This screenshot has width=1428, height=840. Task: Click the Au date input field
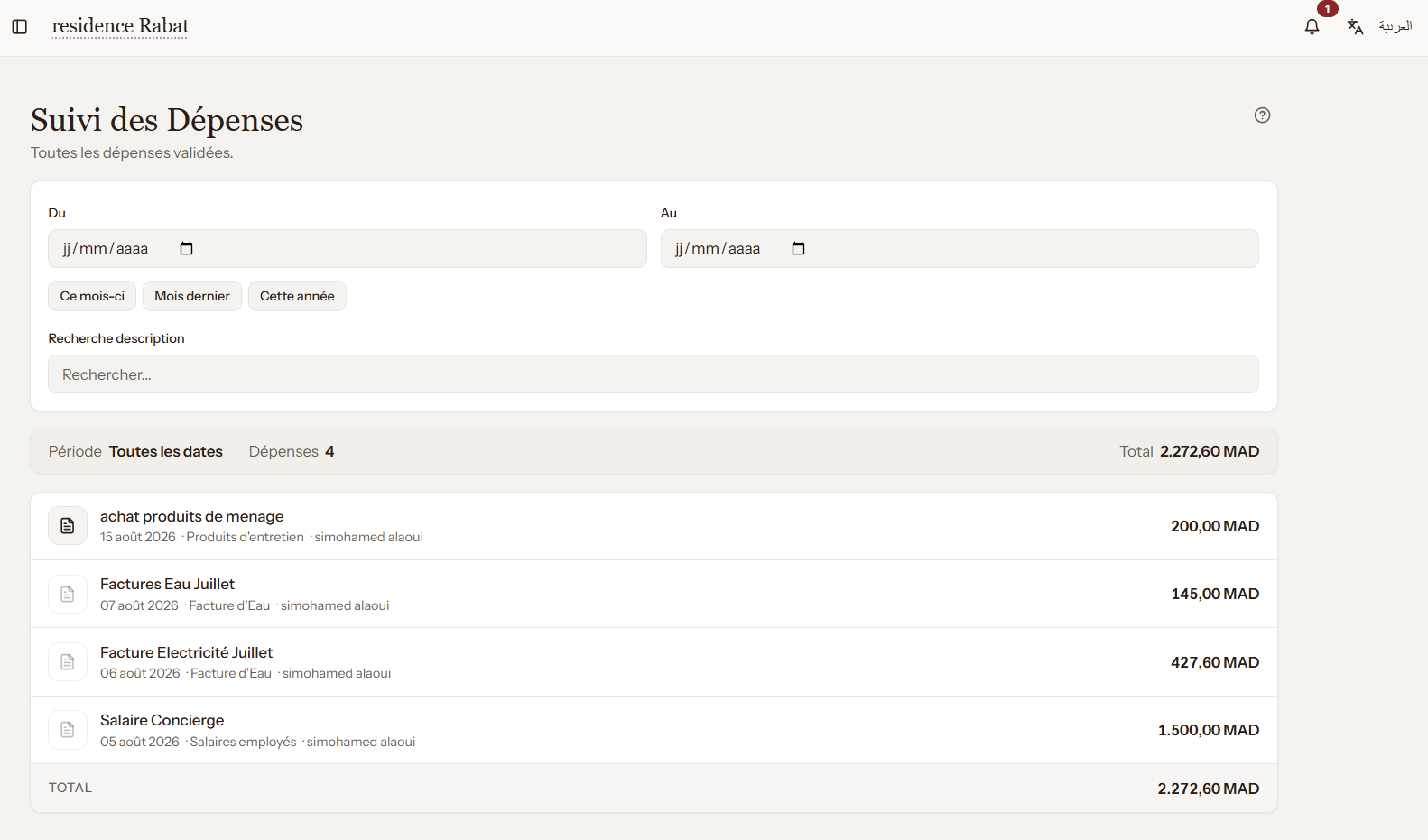[960, 248]
